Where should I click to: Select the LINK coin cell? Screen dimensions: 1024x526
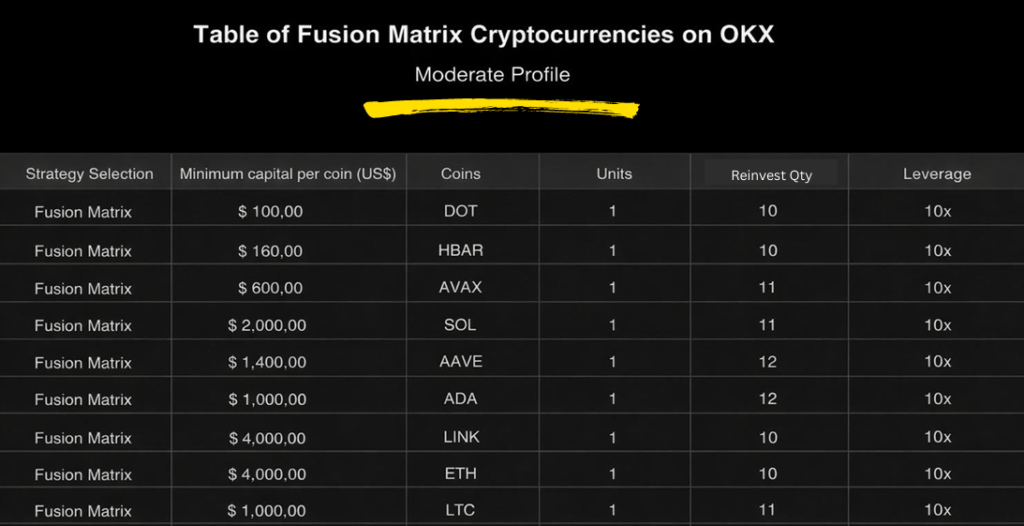461,437
